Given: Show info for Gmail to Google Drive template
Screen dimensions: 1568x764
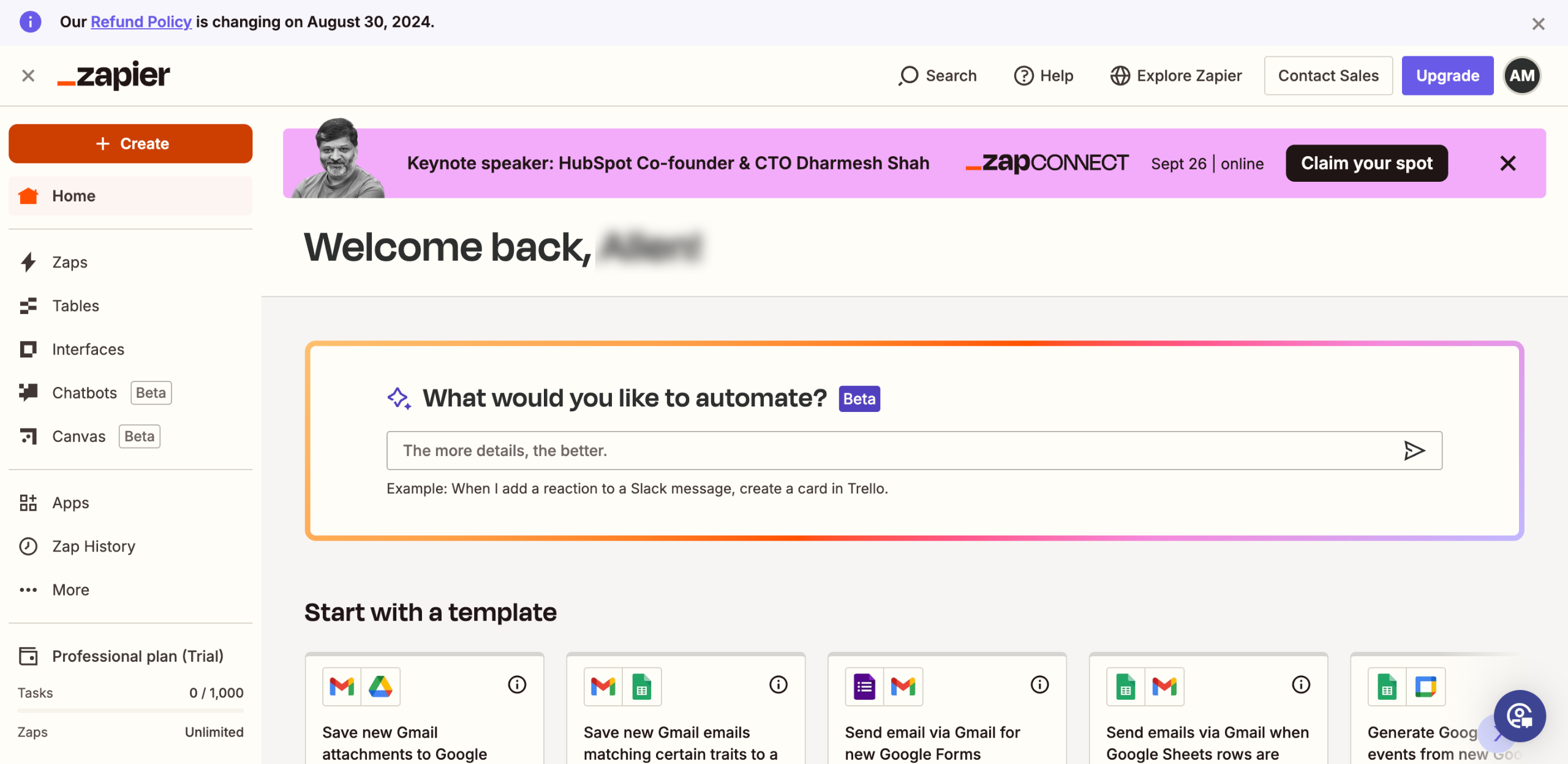Looking at the screenshot, I should (517, 684).
